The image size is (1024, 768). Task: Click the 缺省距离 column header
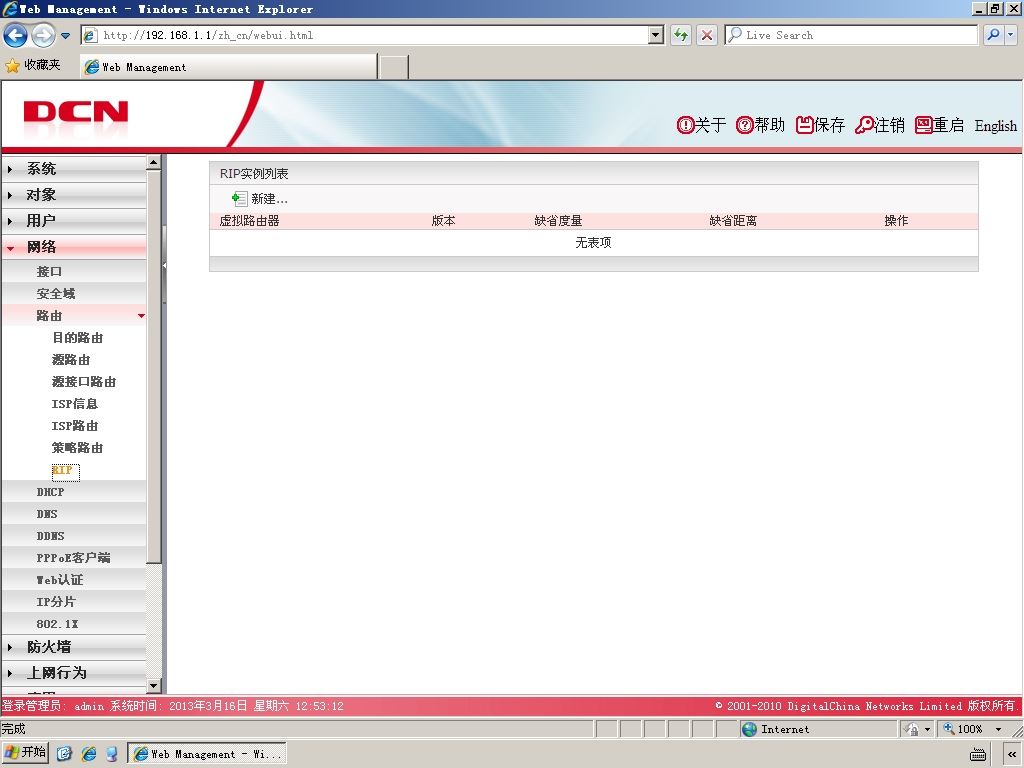tap(733, 221)
